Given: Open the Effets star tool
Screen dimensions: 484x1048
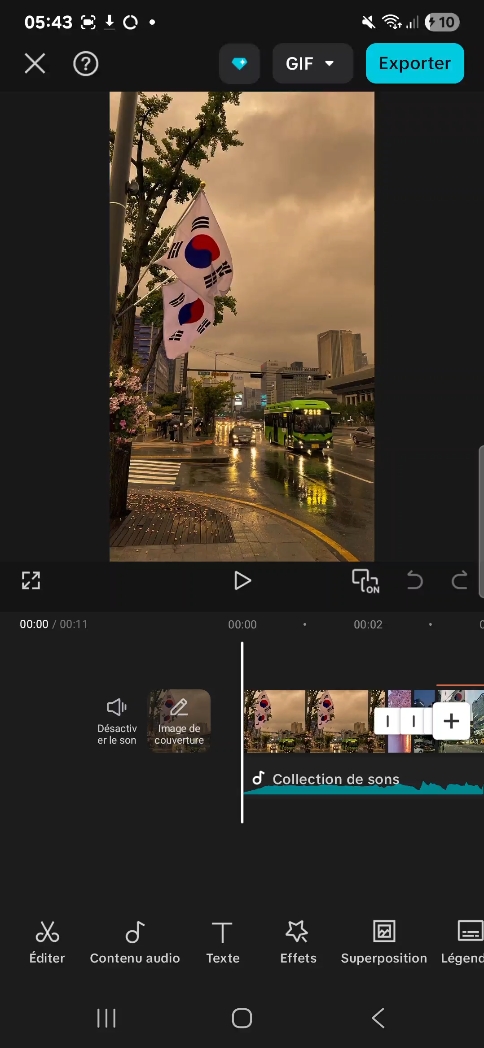Looking at the screenshot, I should click(297, 942).
